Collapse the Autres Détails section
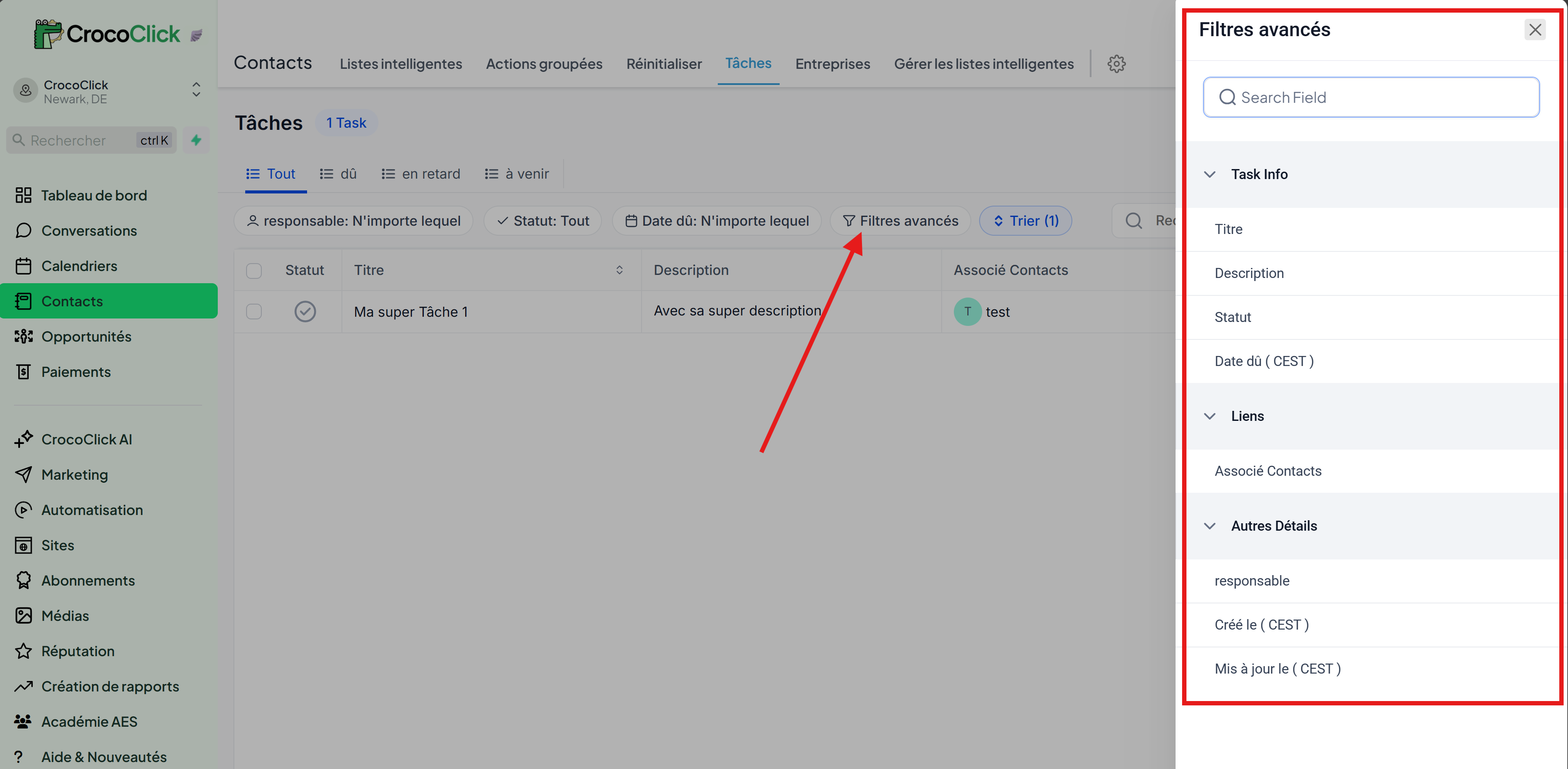This screenshot has height=769, width=1568. pyautogui.click(x=1210, y=525)
